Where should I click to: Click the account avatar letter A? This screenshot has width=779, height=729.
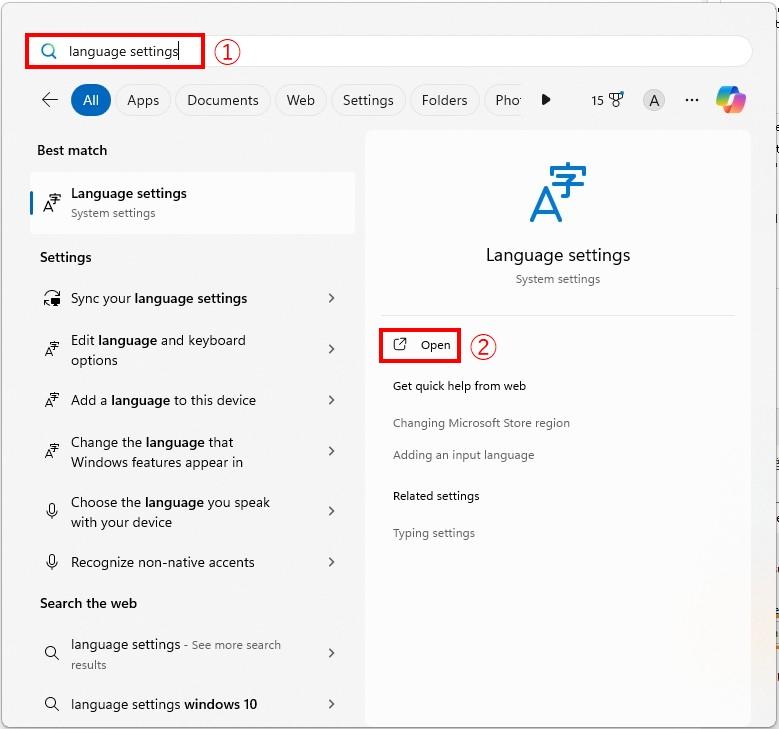tap(654, 100)
